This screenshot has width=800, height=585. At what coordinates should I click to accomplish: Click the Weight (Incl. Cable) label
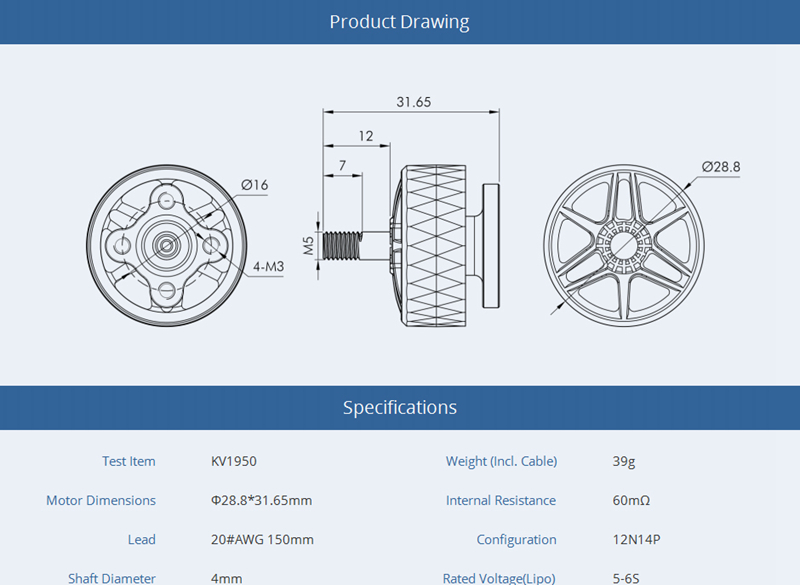pyautogui.click(x=501, y=461)
